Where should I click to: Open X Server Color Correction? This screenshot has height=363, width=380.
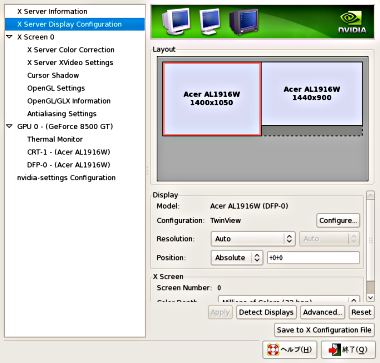click(x=71, y=50)
